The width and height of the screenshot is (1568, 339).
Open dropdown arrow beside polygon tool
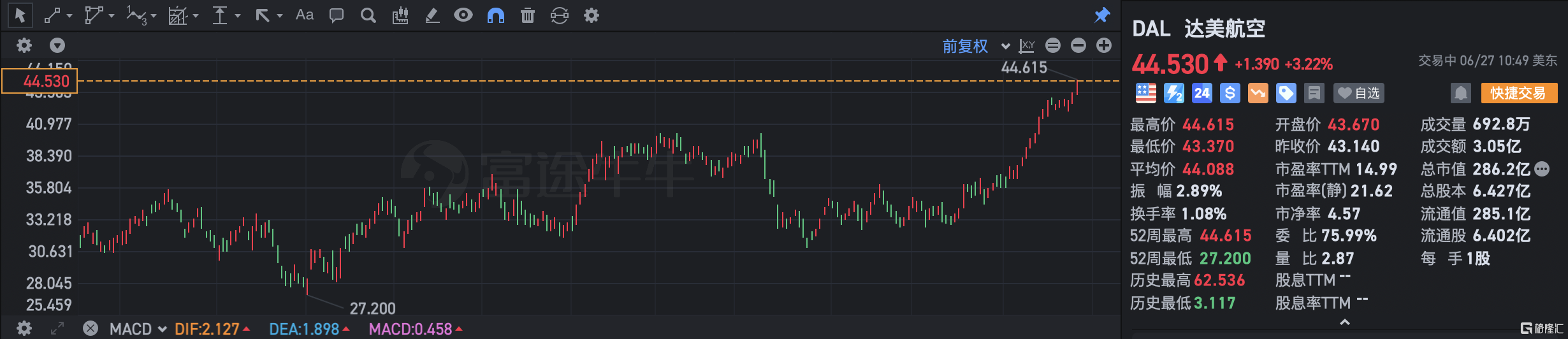112,16
